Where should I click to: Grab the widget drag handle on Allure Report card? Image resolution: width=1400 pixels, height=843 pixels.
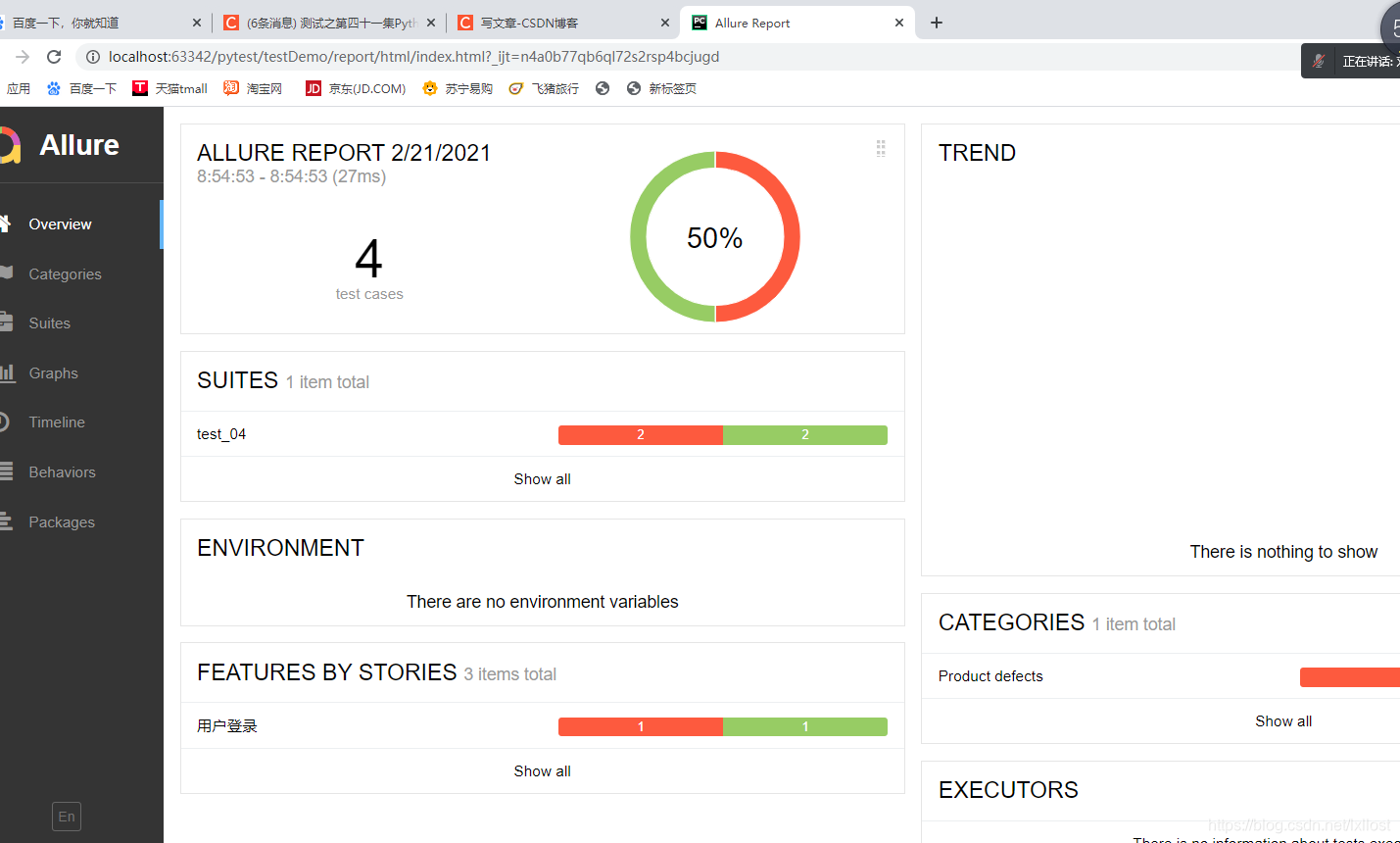tap(881, 148)
